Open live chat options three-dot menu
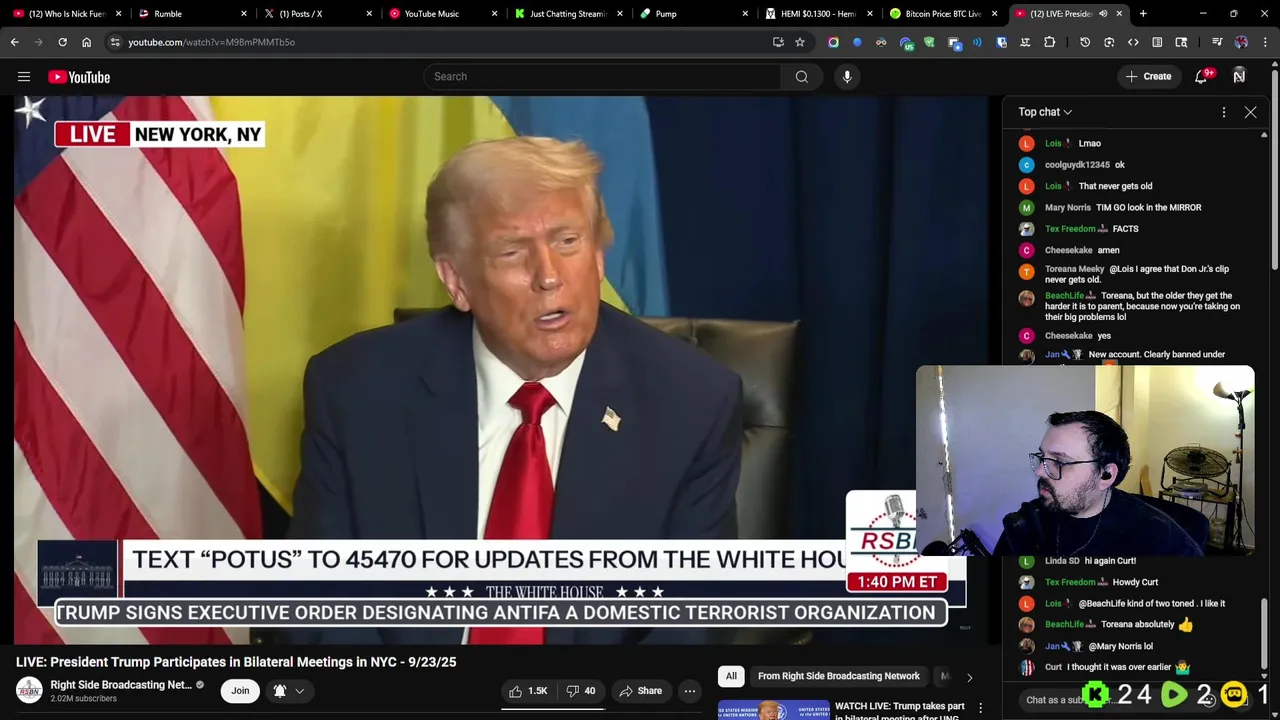Viewport: 1280px width, 720px height. point(1224,112)
